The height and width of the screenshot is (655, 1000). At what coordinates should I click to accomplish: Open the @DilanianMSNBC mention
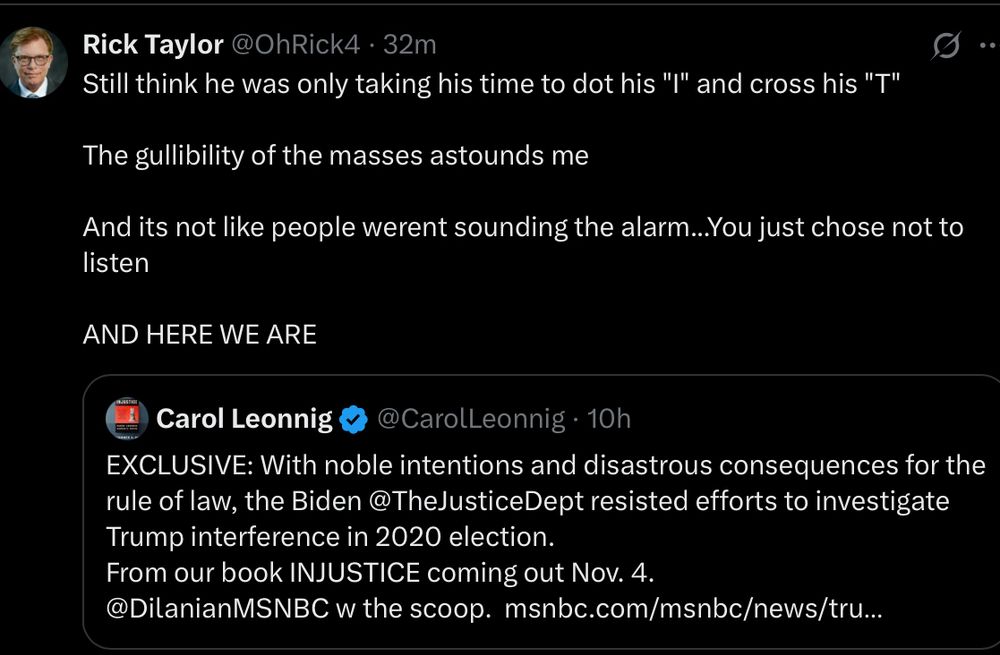(217, 608)
